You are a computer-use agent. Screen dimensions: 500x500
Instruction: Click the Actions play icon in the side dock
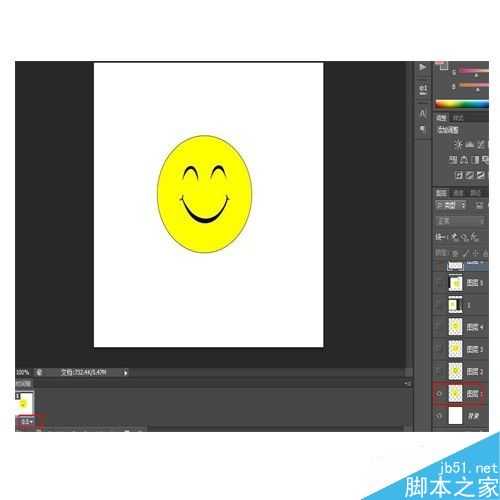[423, 67]
